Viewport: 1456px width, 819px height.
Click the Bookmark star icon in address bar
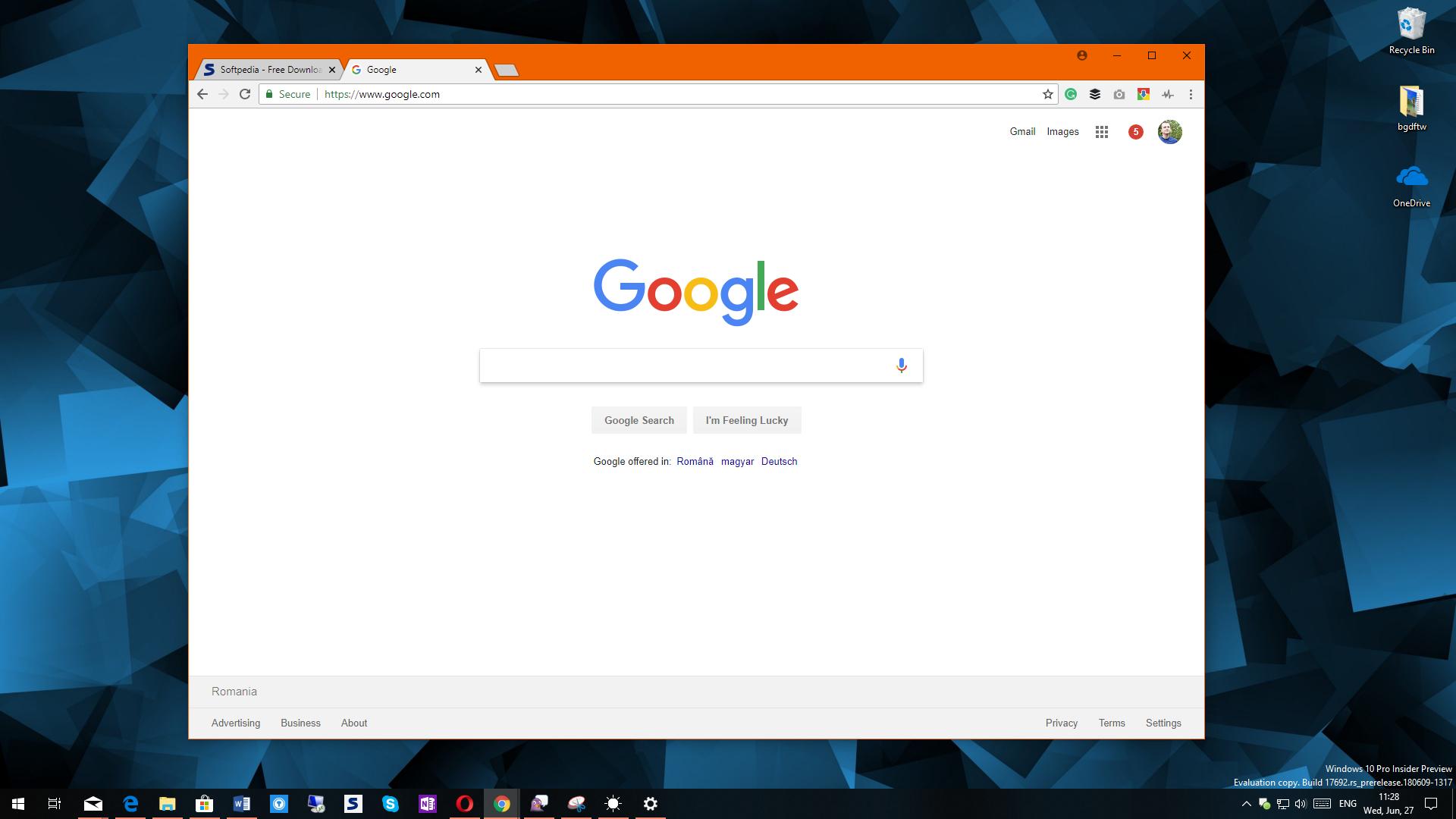(x=1046, y=94)
